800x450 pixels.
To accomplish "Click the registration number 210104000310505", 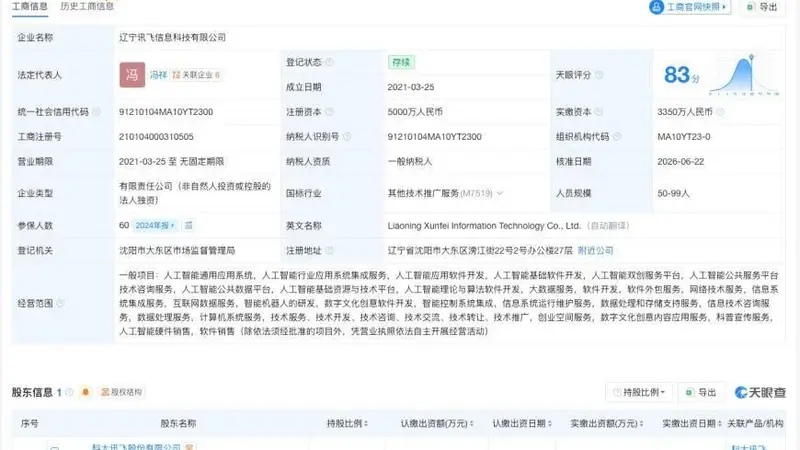I will click(x=156, y=137).
